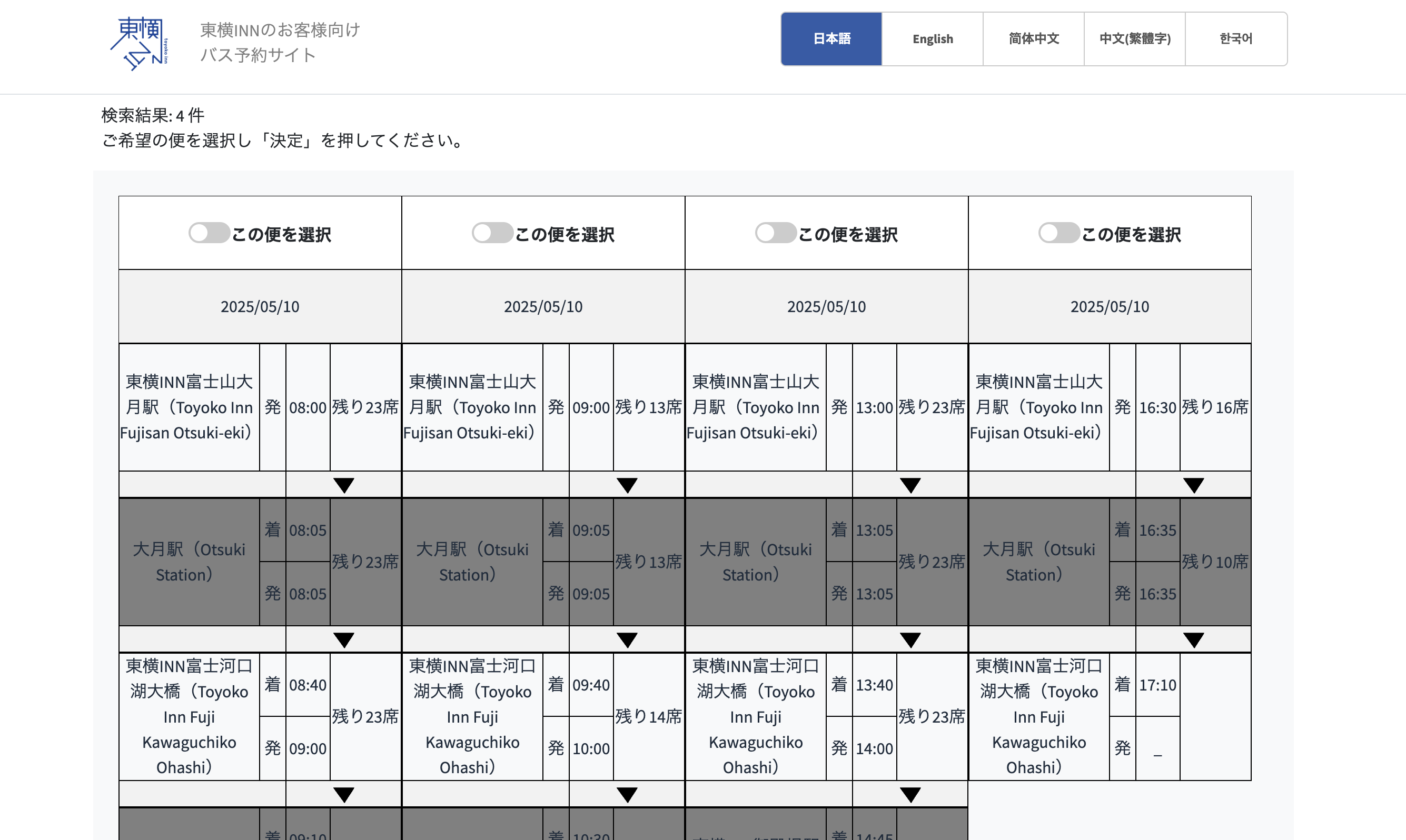Click the 14:00 departure time cell
Viewport: 1406px width, 840px height.
click(x=874, y=748)
